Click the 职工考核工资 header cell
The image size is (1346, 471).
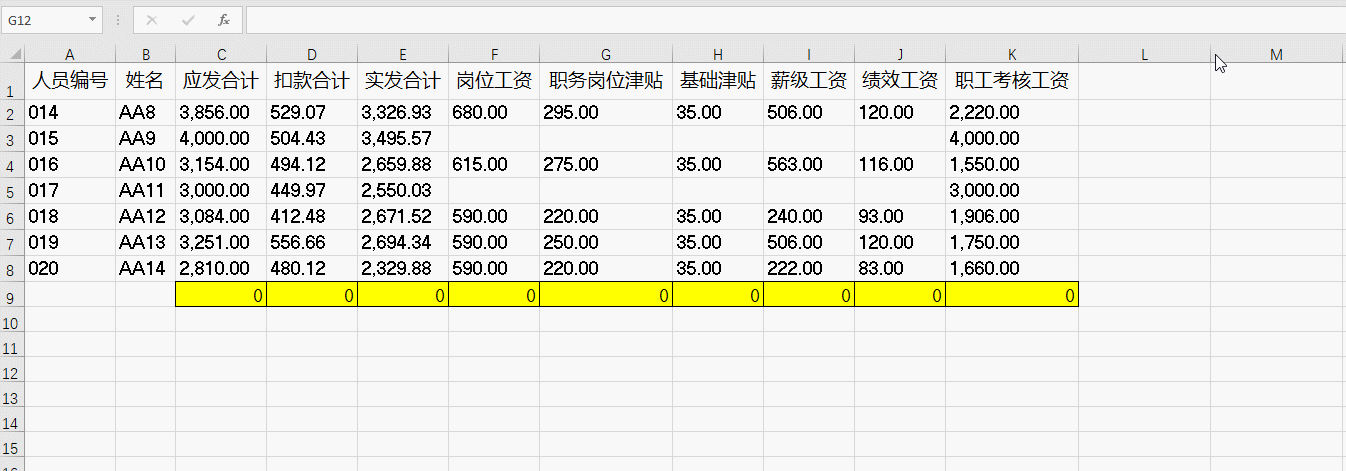click(x=1012, y=82)
